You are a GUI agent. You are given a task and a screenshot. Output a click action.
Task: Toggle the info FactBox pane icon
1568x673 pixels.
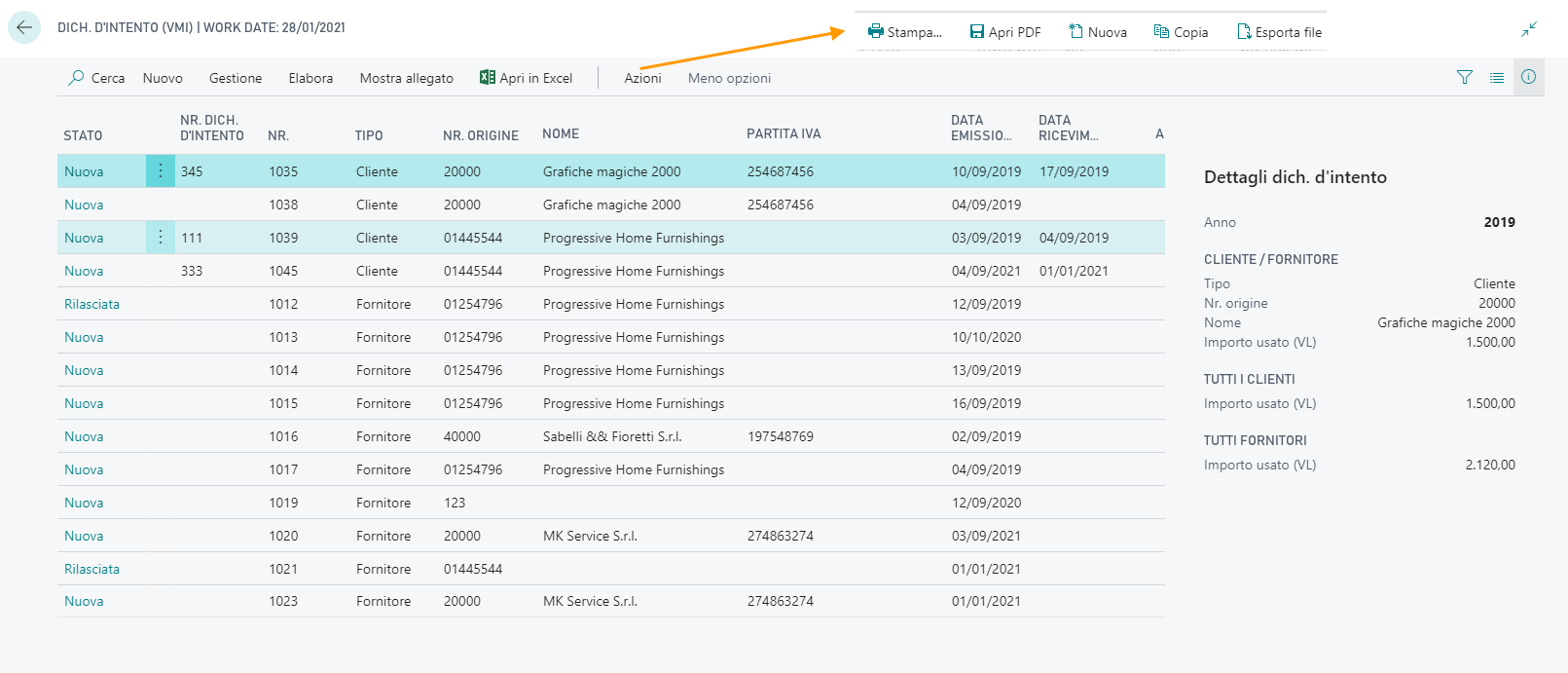1528,77
